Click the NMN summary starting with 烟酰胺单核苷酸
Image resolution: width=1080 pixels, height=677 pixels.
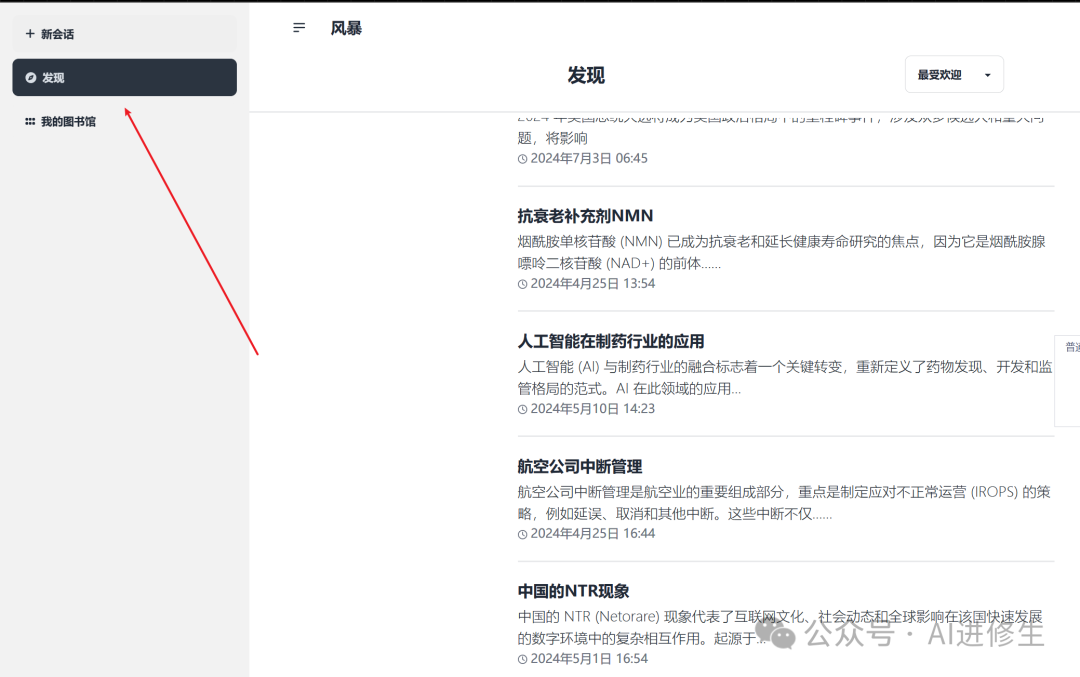pyautogui.click(x=782, y=252)
